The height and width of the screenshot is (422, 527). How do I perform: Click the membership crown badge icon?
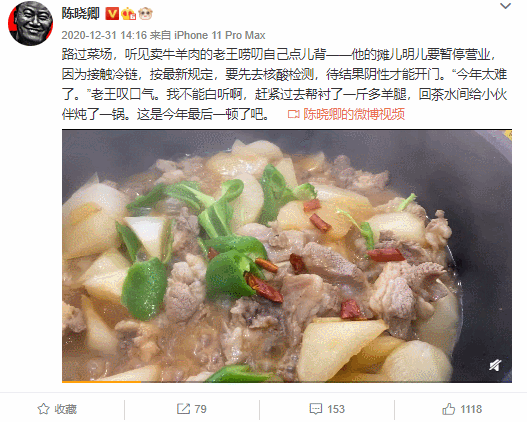pyautogui.click(x=129, y=14)
